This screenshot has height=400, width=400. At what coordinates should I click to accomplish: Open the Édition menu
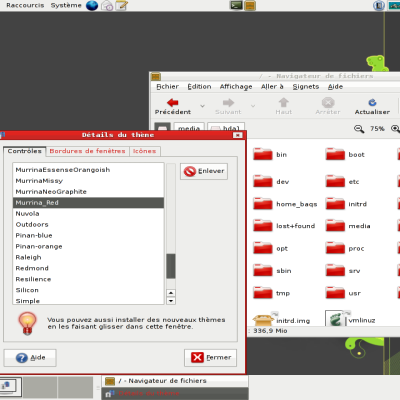(199, 87)
